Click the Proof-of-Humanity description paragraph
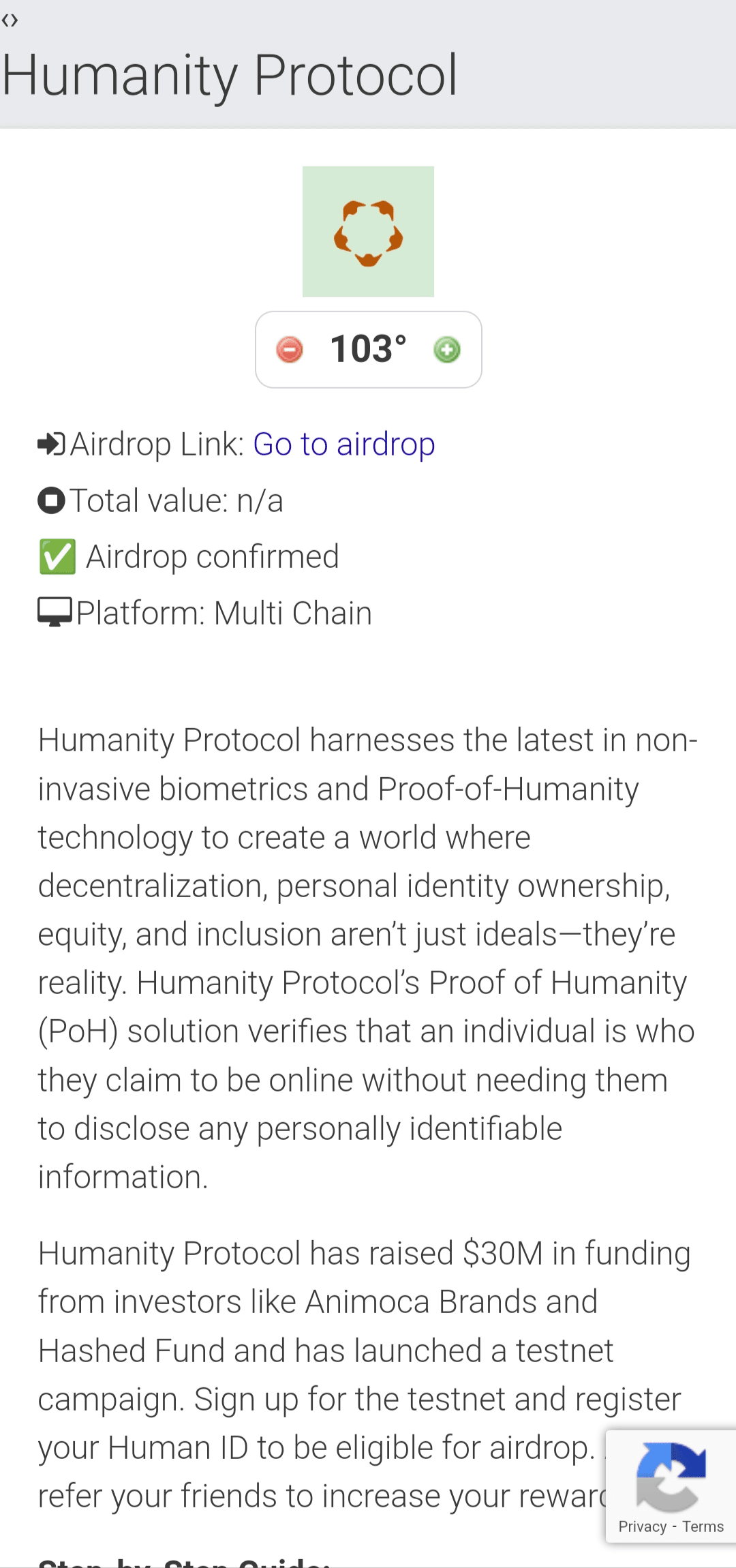Screen dimensions: 736x1568 point(368,959)
